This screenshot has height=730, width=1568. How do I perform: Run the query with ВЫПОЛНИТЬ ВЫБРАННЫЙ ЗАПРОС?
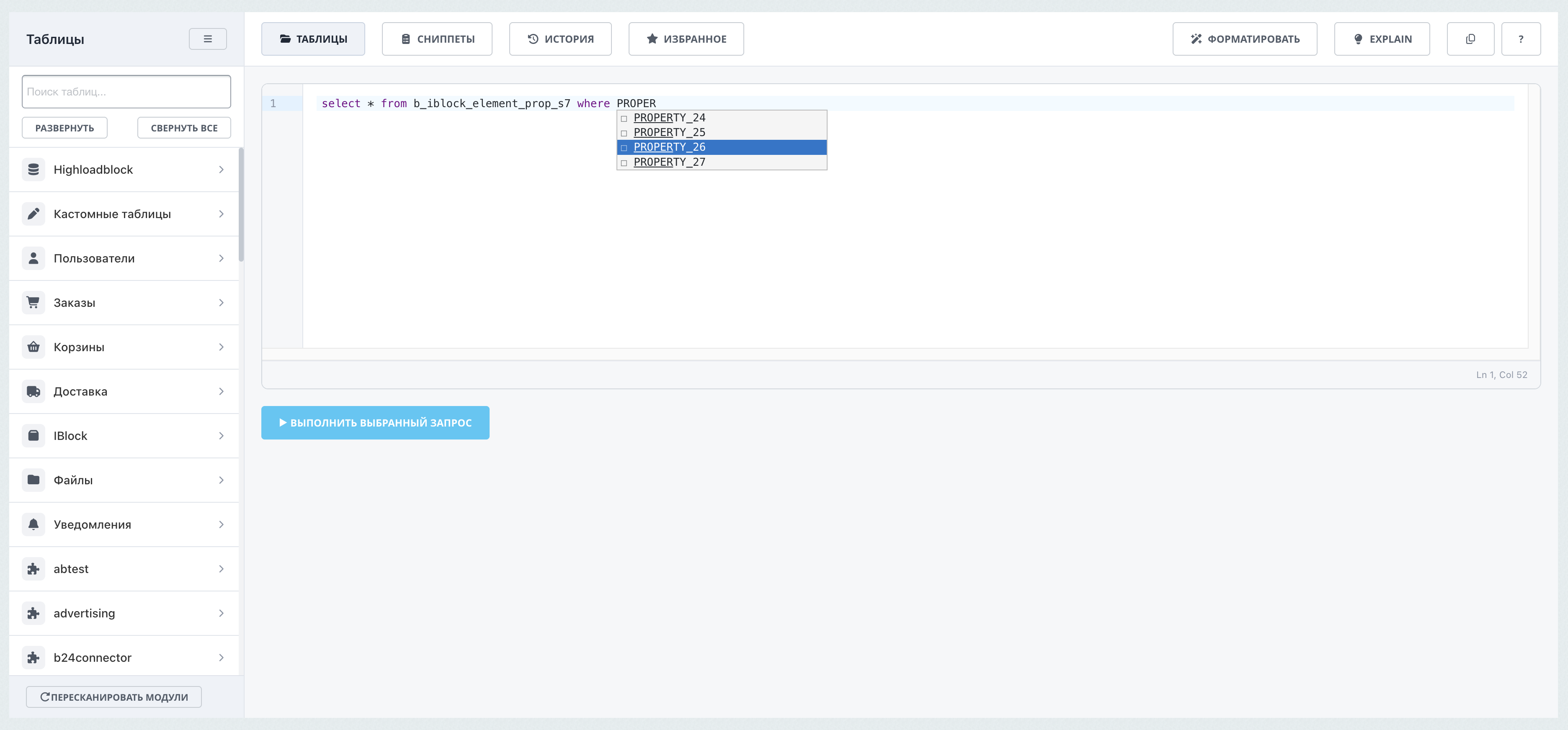pyautogui.click(x=375, y=422)
